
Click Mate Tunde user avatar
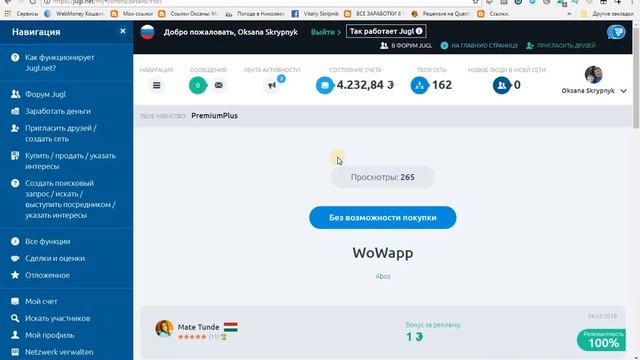pyautogui.click(x=164, y=328)
